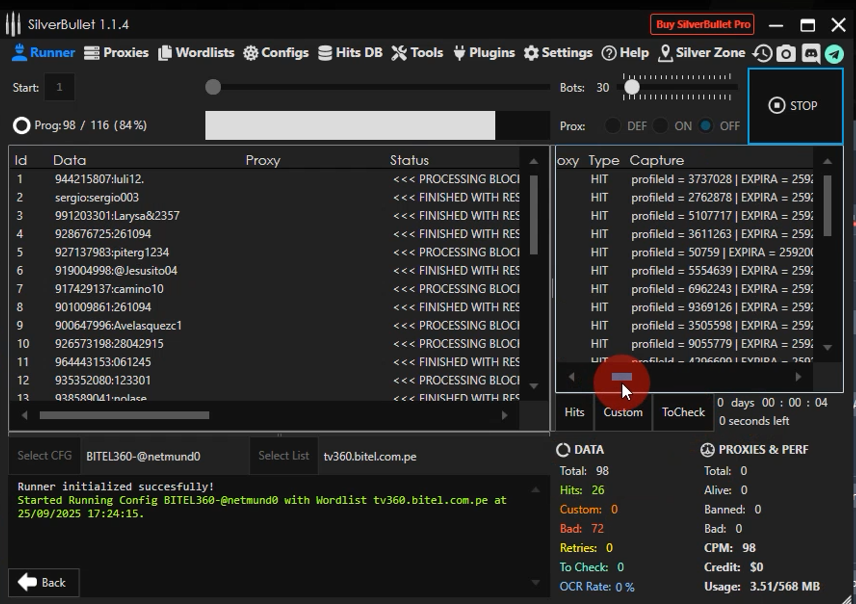The image size is (856, 604).
Task: Click the camera screenshot icon
Action: click(x=786, y=54)
